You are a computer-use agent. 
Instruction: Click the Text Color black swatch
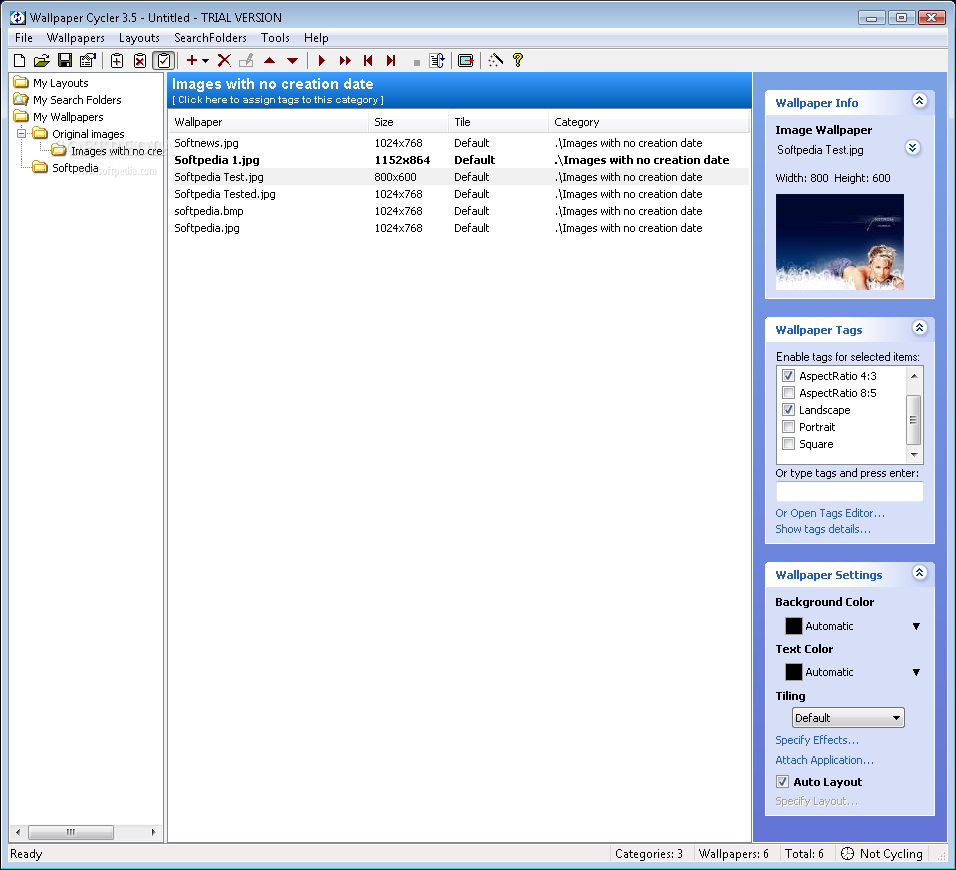[793, 672]
